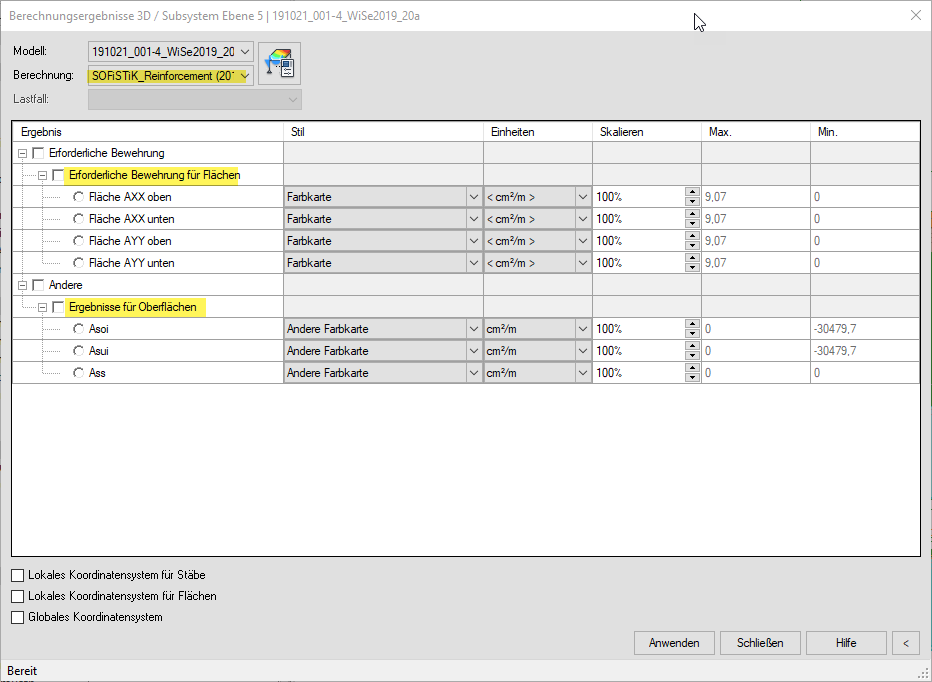932x682 pixels.
Task: Collapse the Erforderliche Bewehrung tree node
Action: [22, 153]
